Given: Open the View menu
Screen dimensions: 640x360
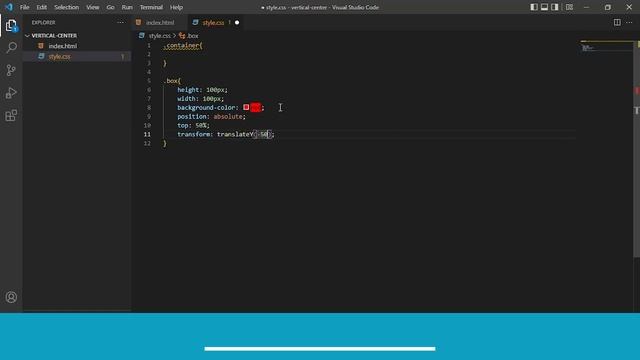Looking at the screenshot, I should [x=93, y=7].
